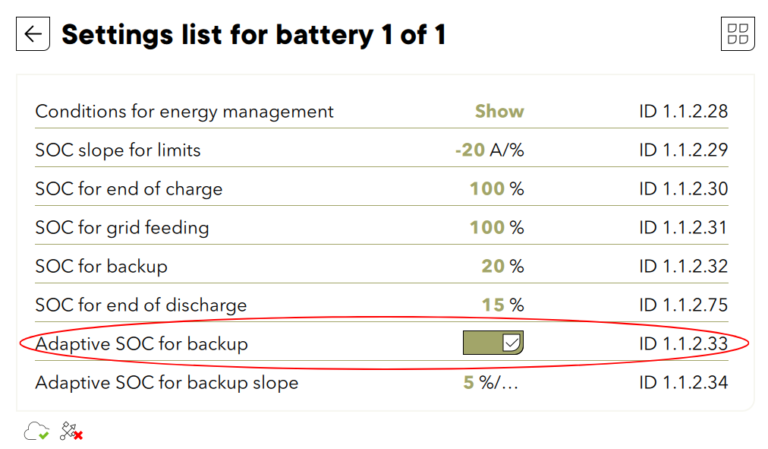Select the SOC for end of discharge label

[141, 305]
